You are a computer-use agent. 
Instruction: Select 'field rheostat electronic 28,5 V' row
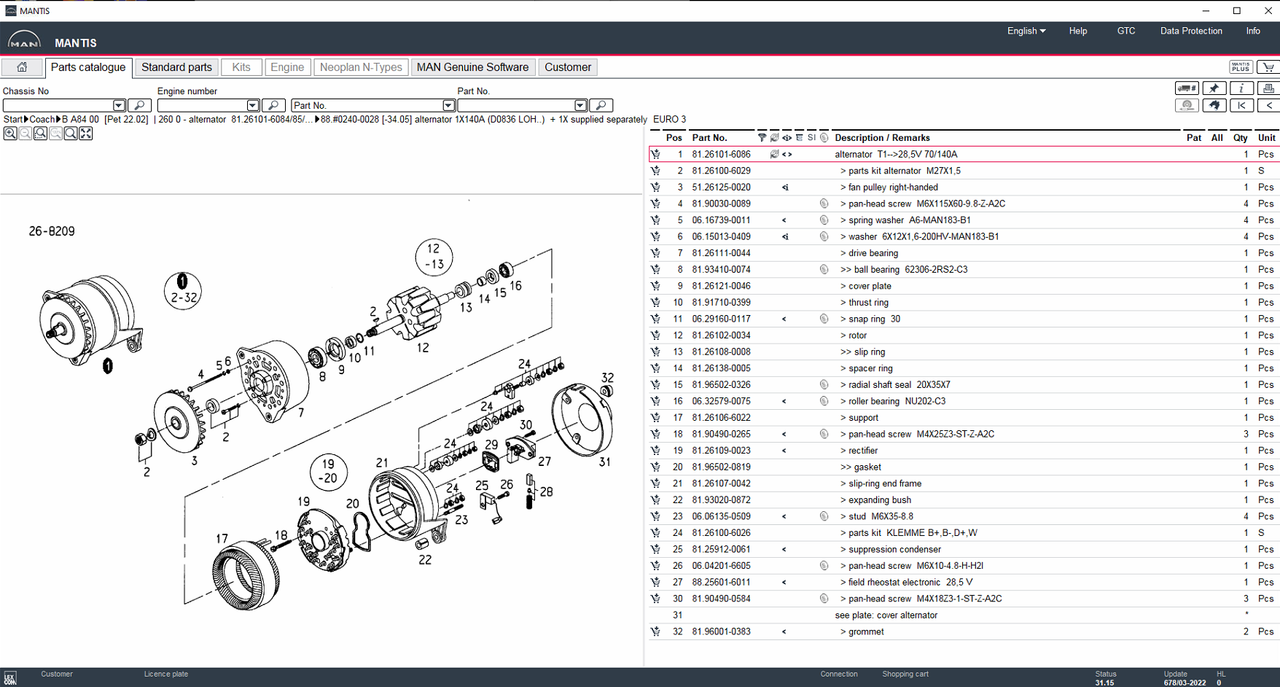(x=964, y=582)
